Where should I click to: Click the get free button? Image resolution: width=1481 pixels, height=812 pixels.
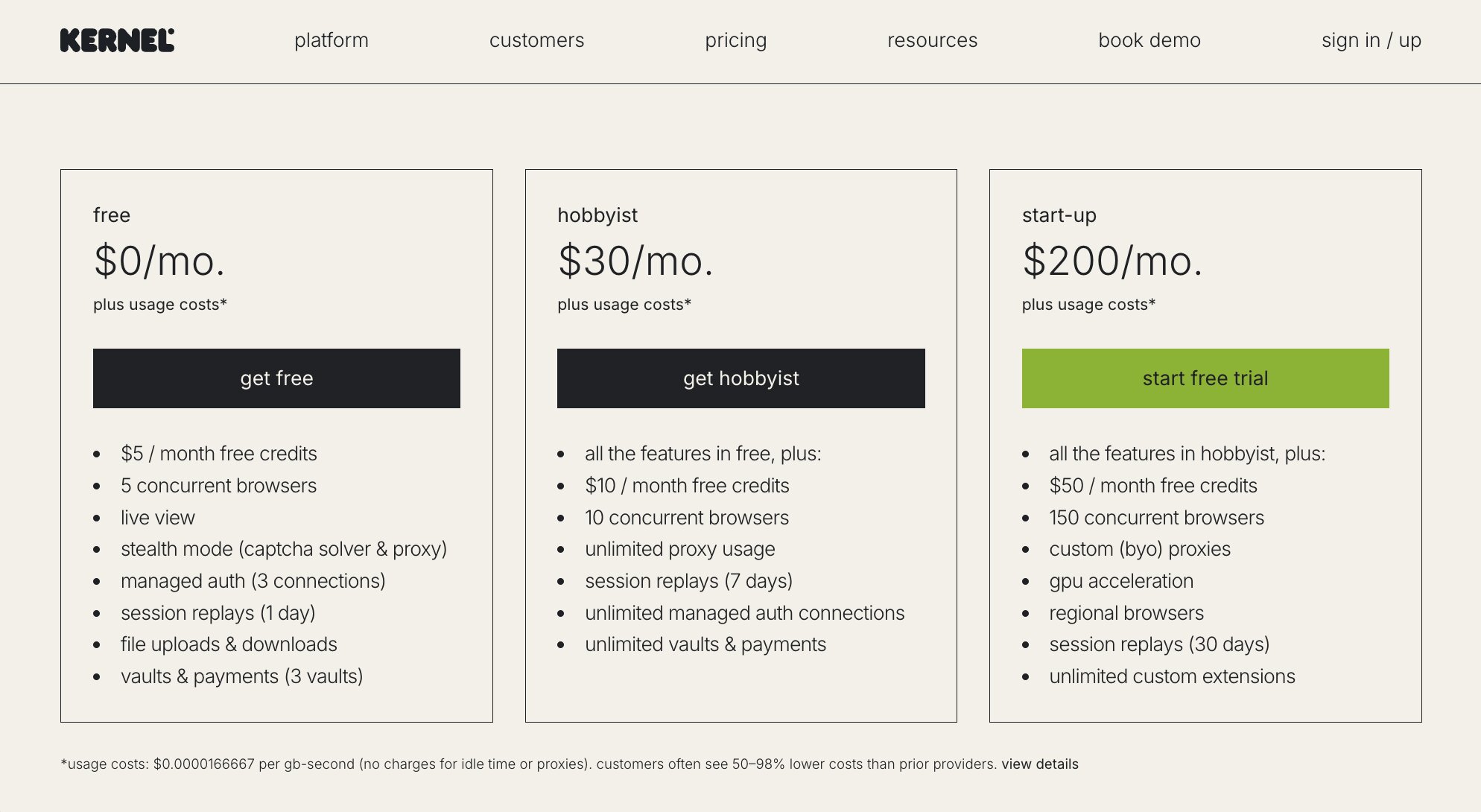click(276, 378)
